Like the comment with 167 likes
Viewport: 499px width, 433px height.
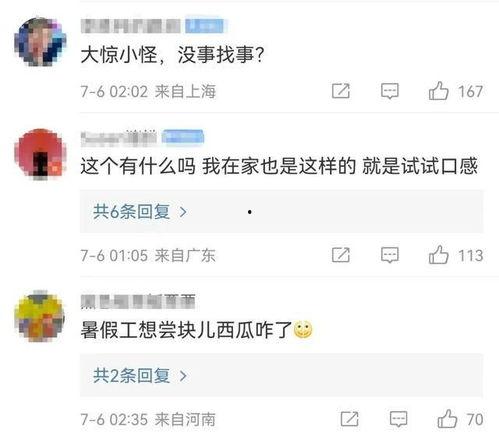coord(438,91)
